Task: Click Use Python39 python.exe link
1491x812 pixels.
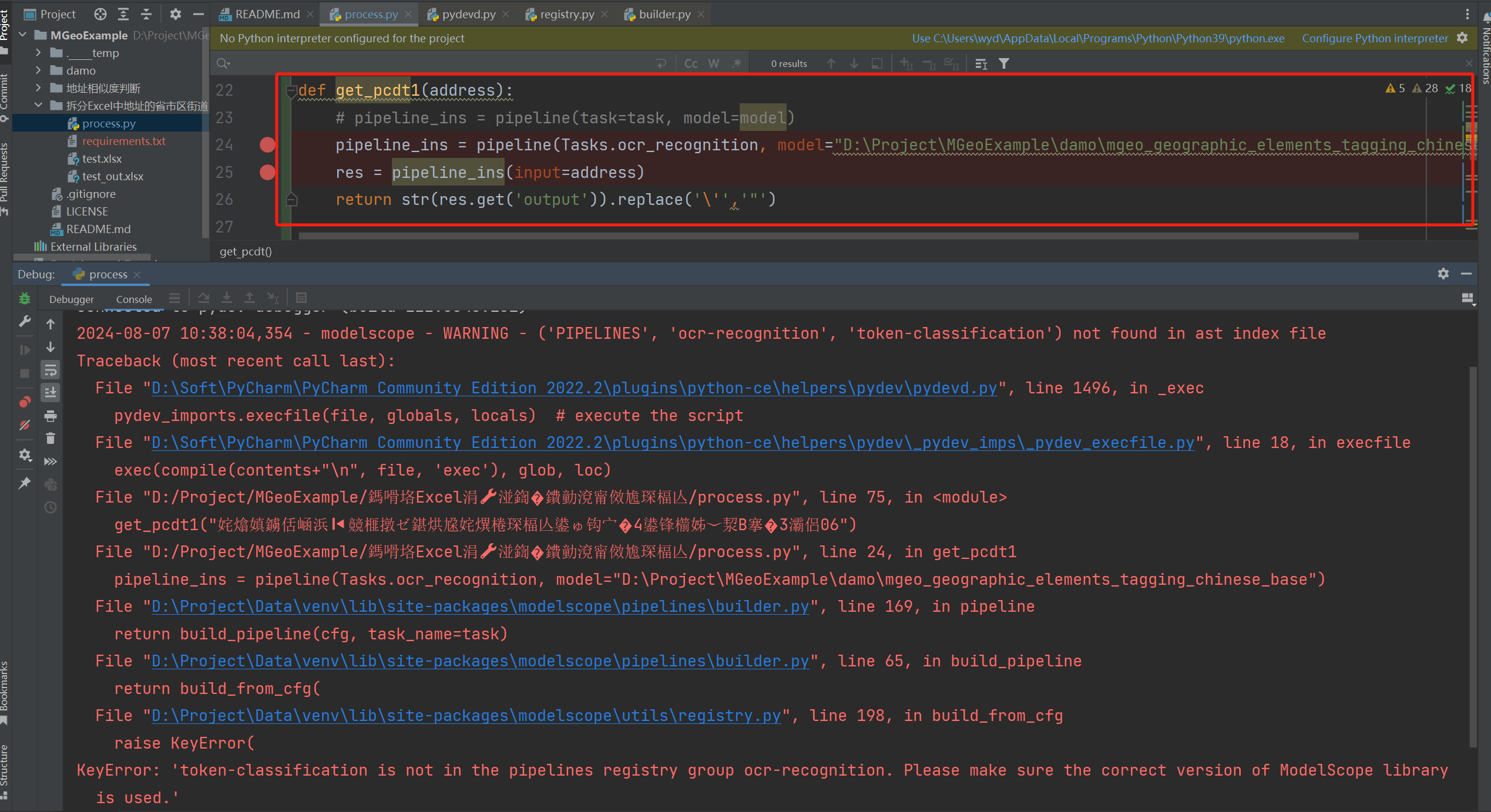Action: pyautogui.click(x=1098, y=38)
